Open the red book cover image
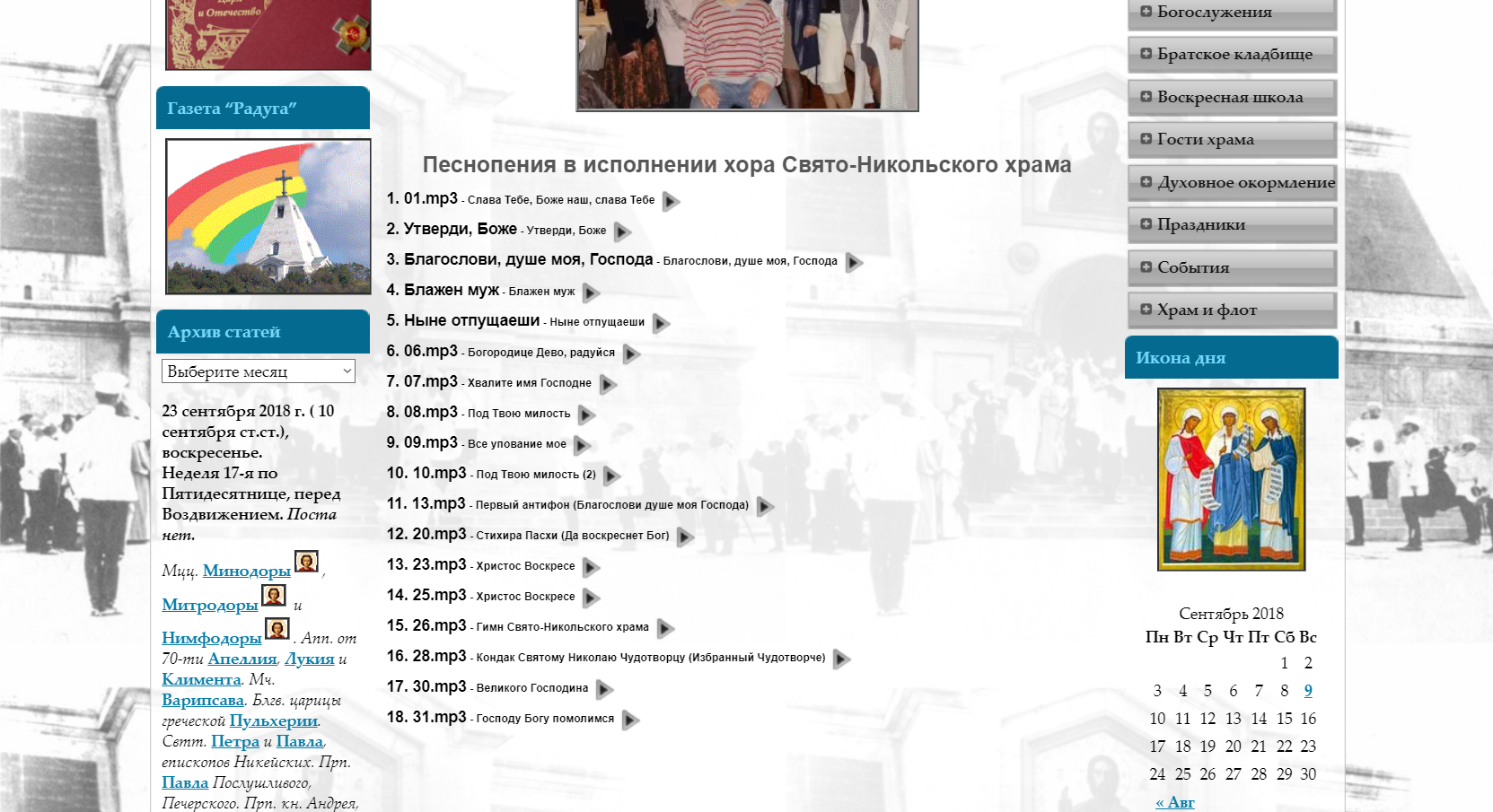 [x=268, y=35]
